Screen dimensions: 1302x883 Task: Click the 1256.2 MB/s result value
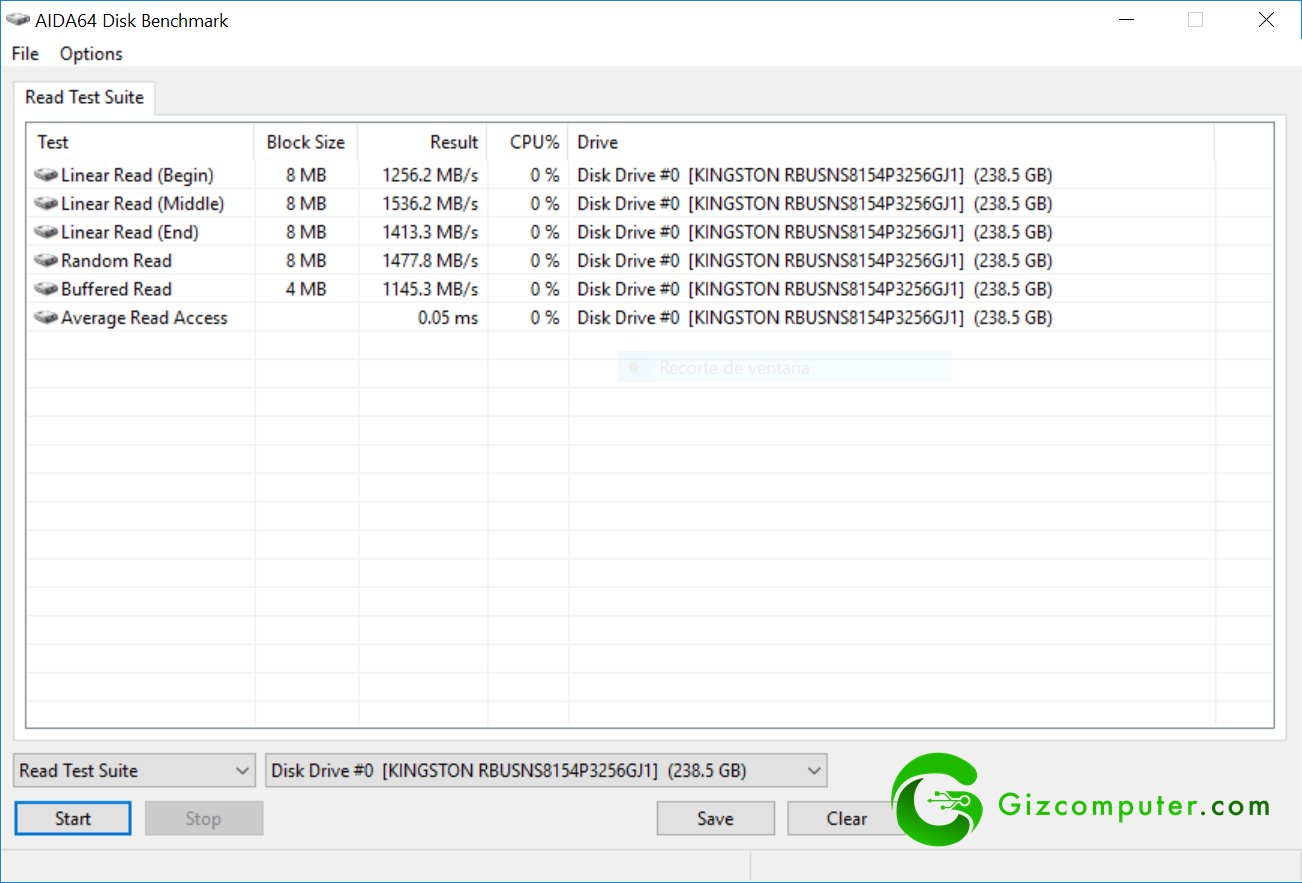430,175
